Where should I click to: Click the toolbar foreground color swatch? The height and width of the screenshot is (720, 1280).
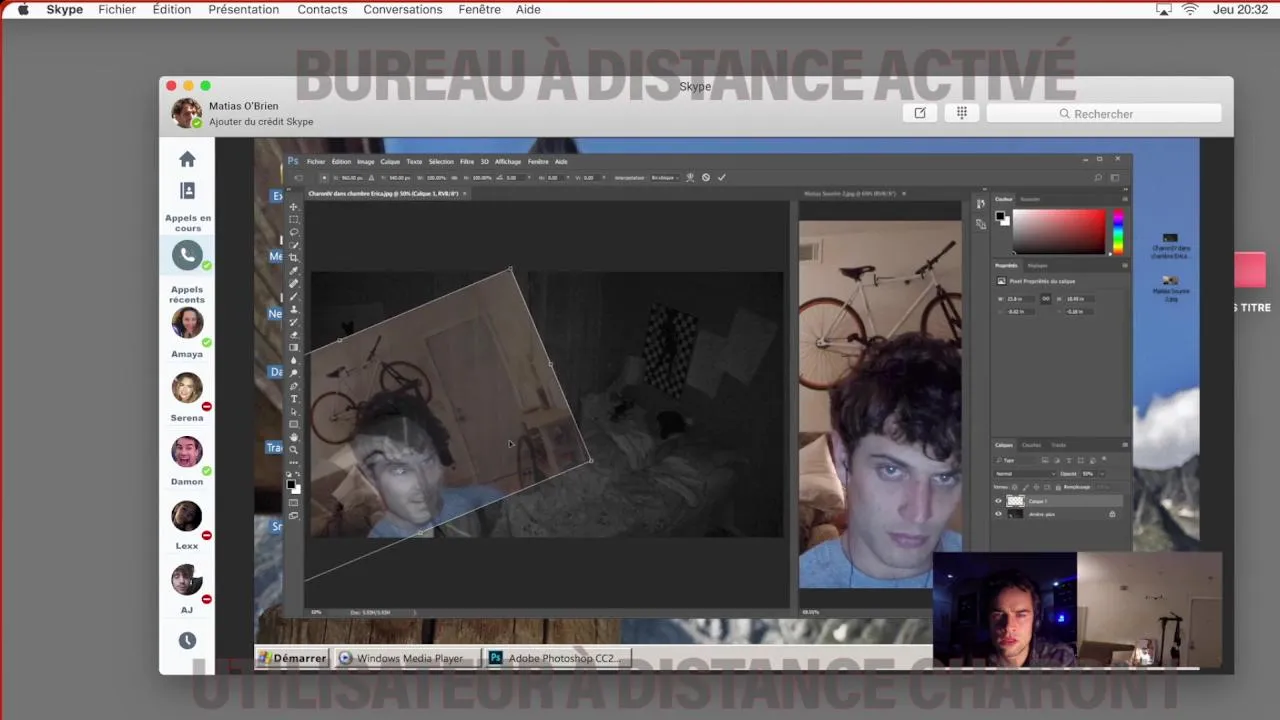(x=291, y=484)
